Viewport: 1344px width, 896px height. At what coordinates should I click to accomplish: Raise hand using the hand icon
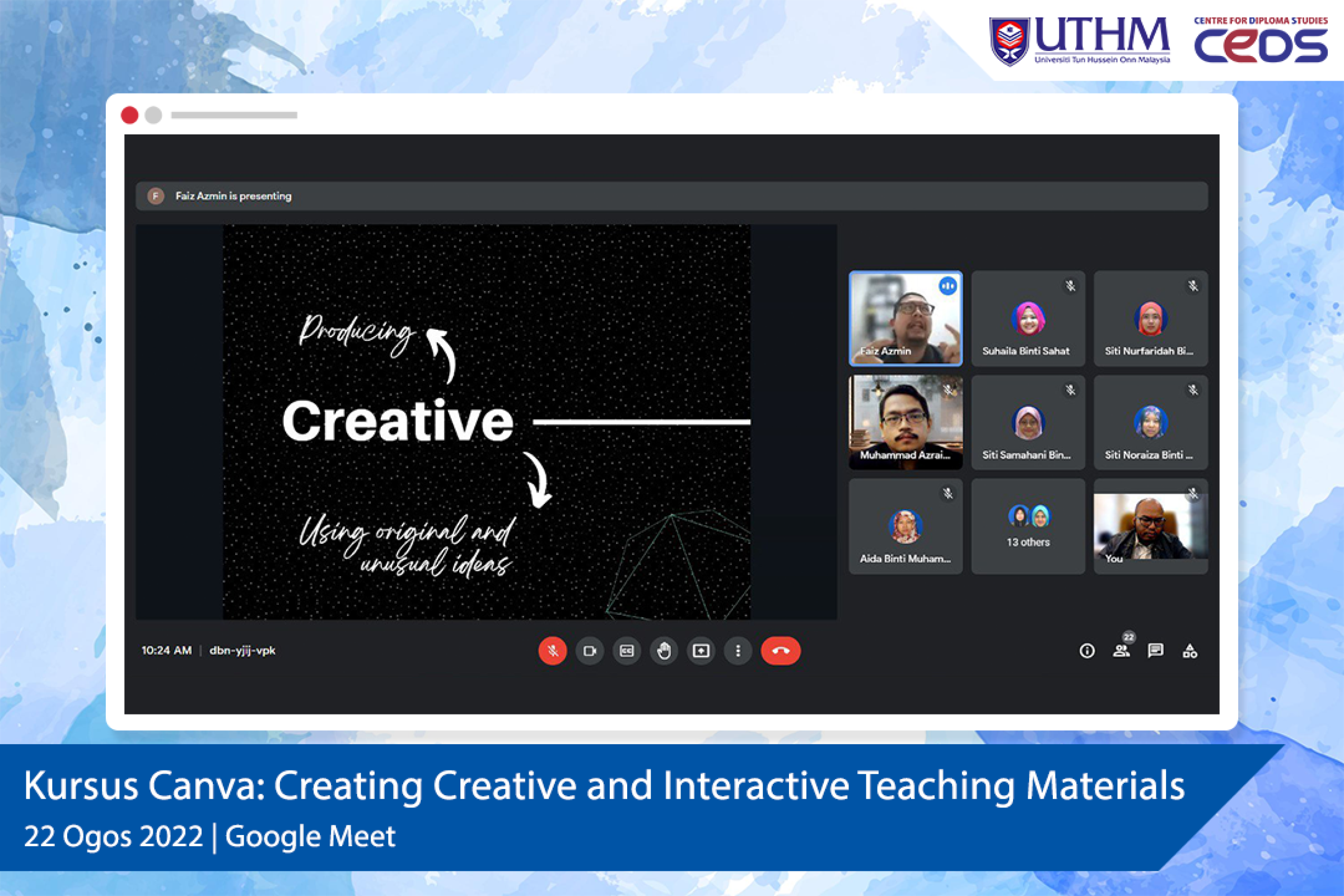point(664,650)
